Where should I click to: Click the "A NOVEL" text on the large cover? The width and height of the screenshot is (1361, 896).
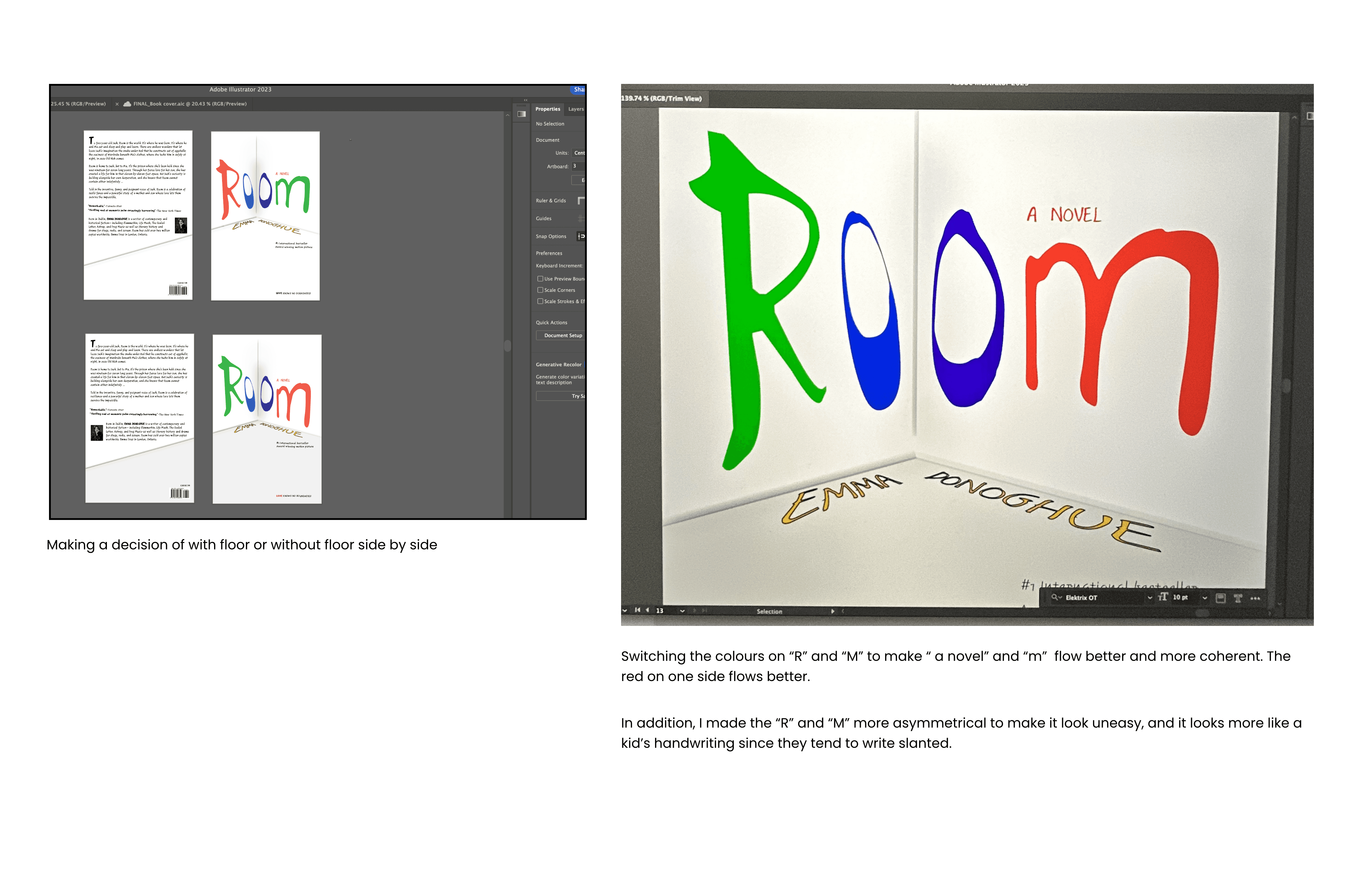point(1064,215)
